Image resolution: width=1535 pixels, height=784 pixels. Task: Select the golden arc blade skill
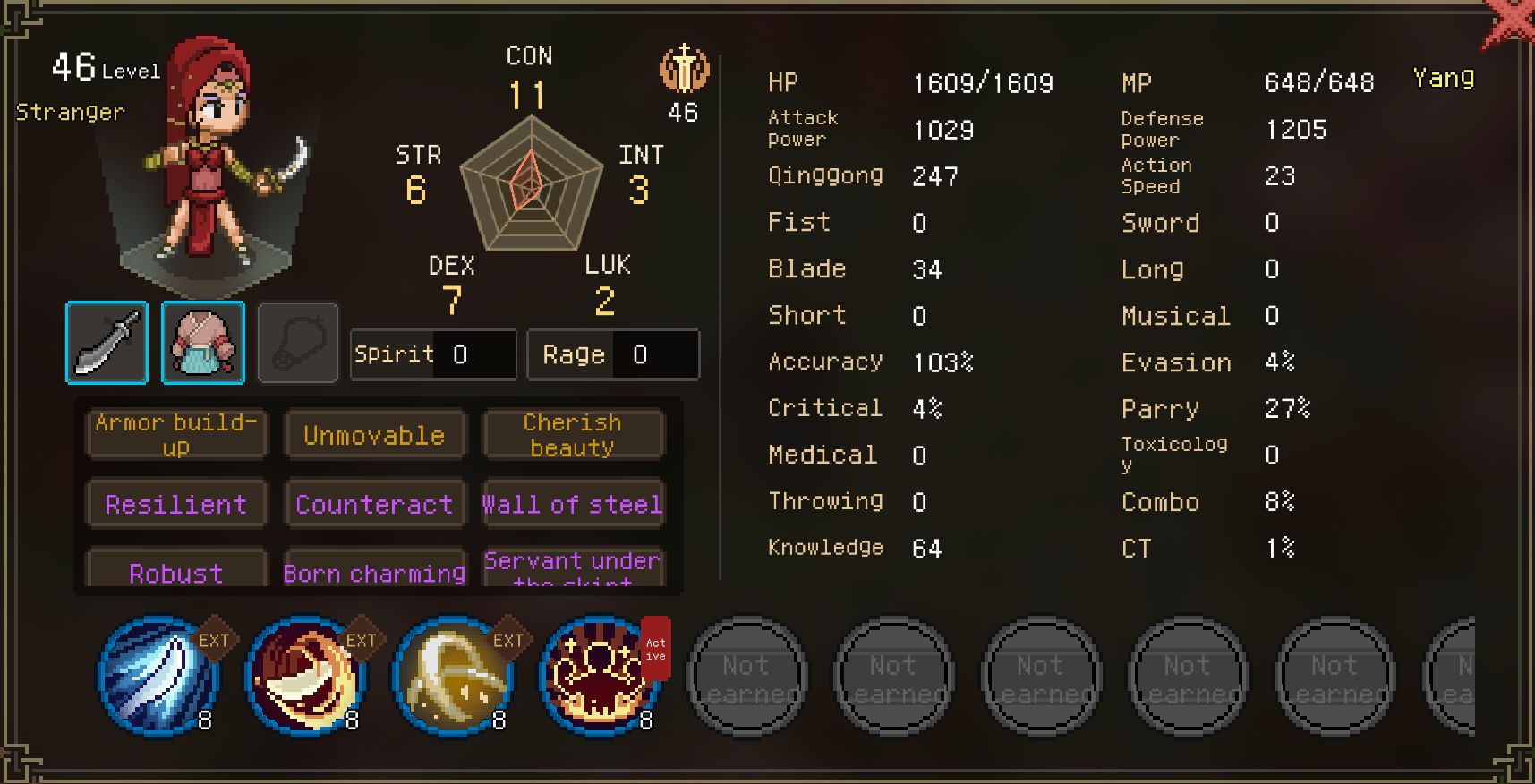[453, 676]
